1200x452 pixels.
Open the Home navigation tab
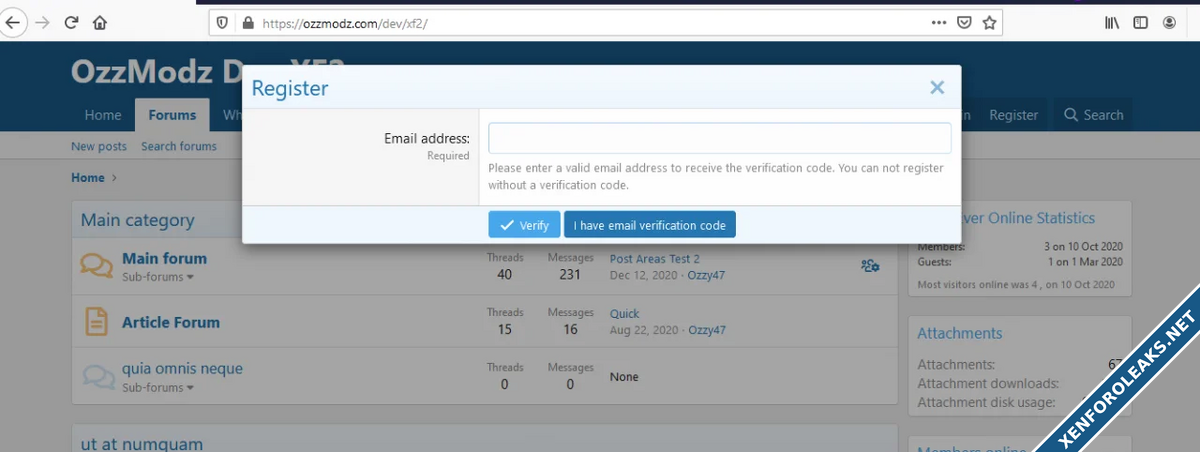coord(103,115)
